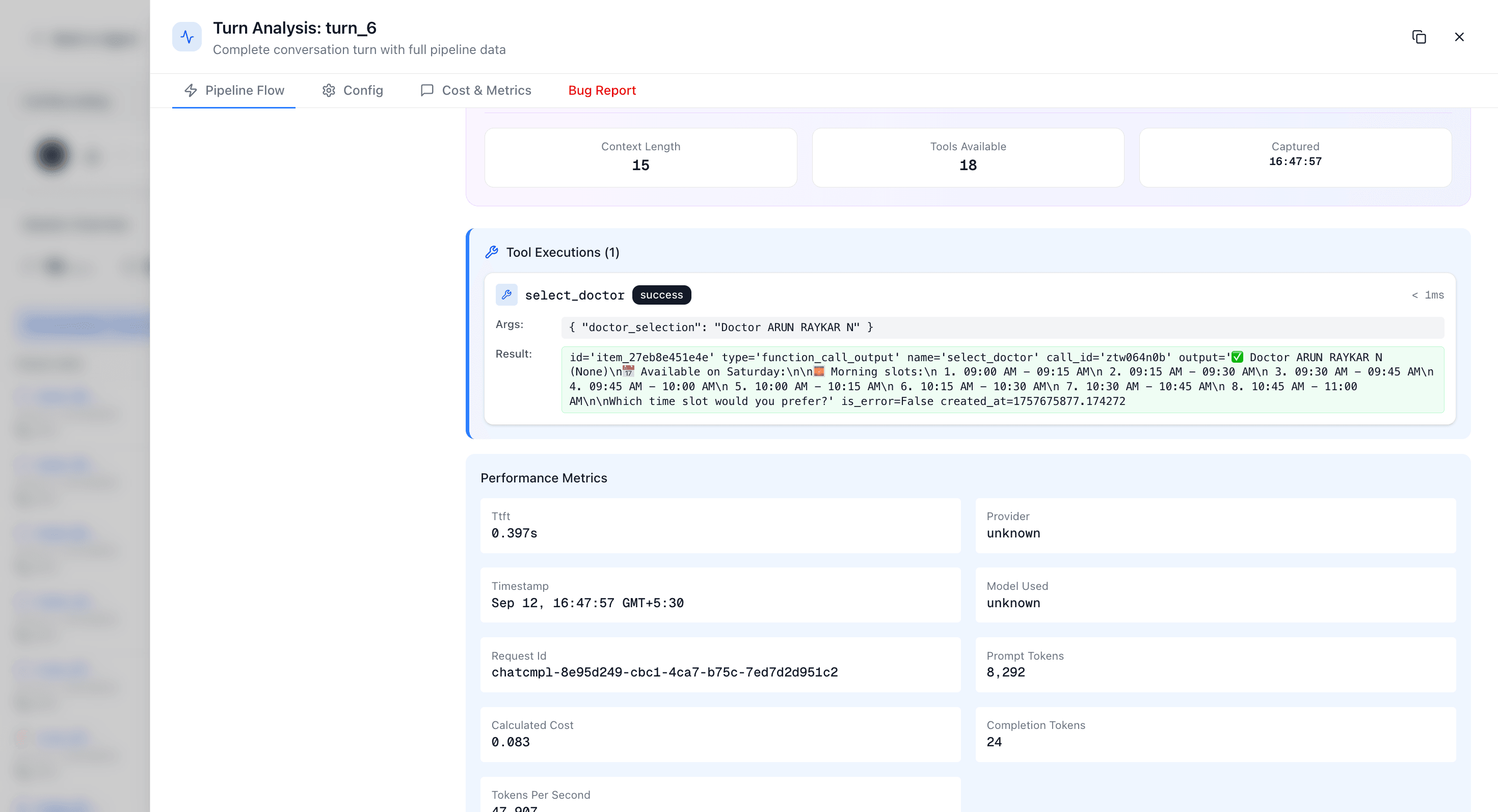Click the Tokens Per Second label

pos(540,795)
